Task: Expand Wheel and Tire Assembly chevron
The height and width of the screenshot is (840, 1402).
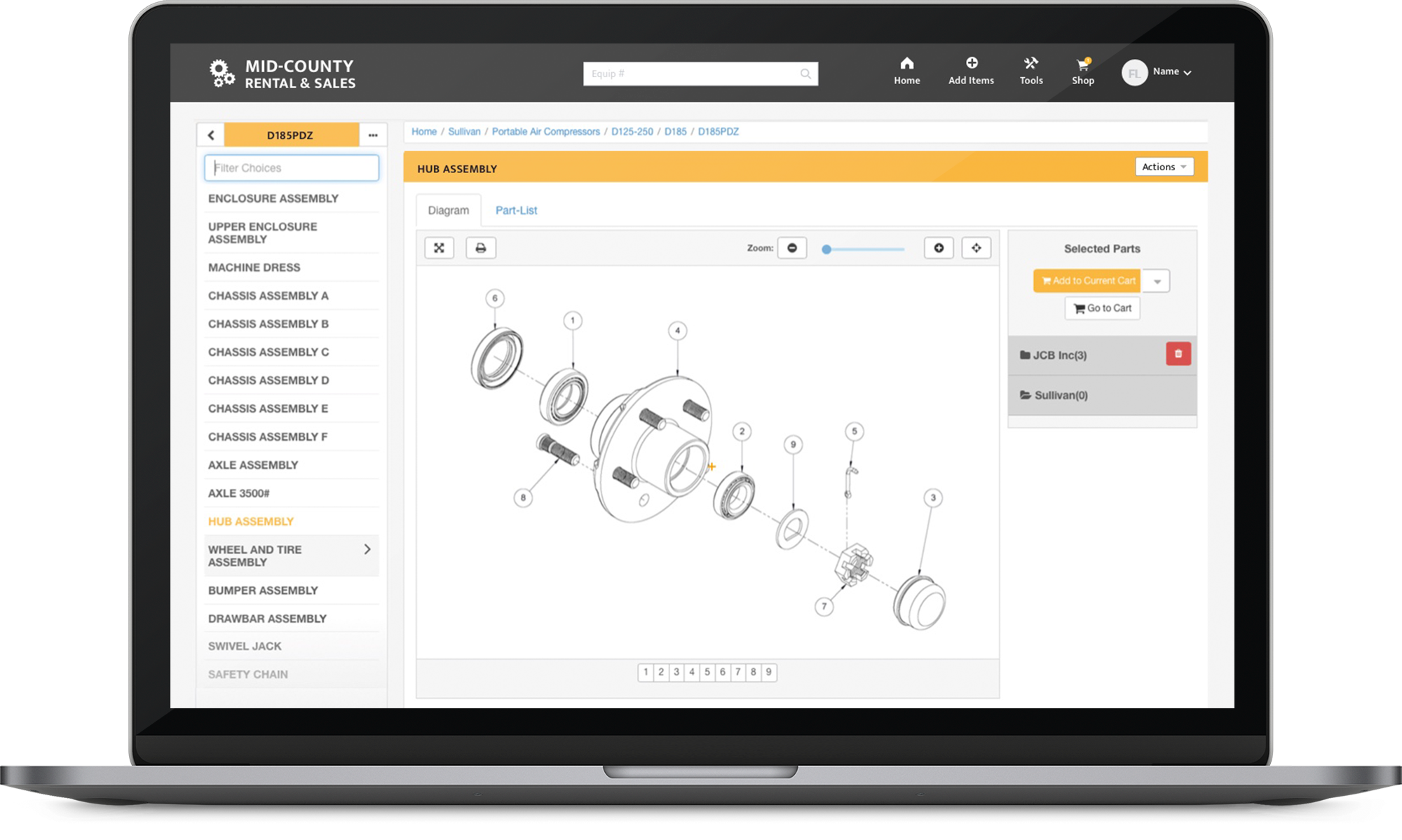Action: (367, 549)
